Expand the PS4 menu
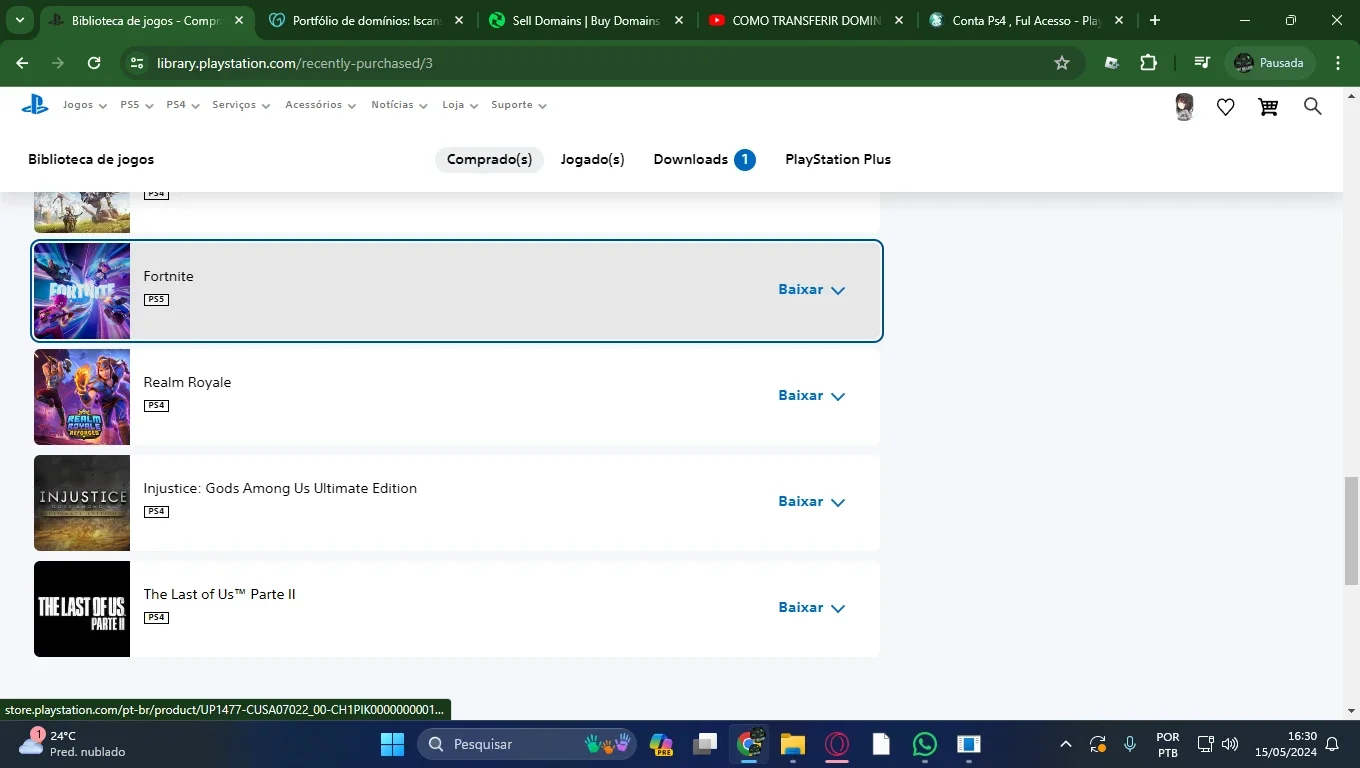The image size is (1360, 768). (183, 105)
